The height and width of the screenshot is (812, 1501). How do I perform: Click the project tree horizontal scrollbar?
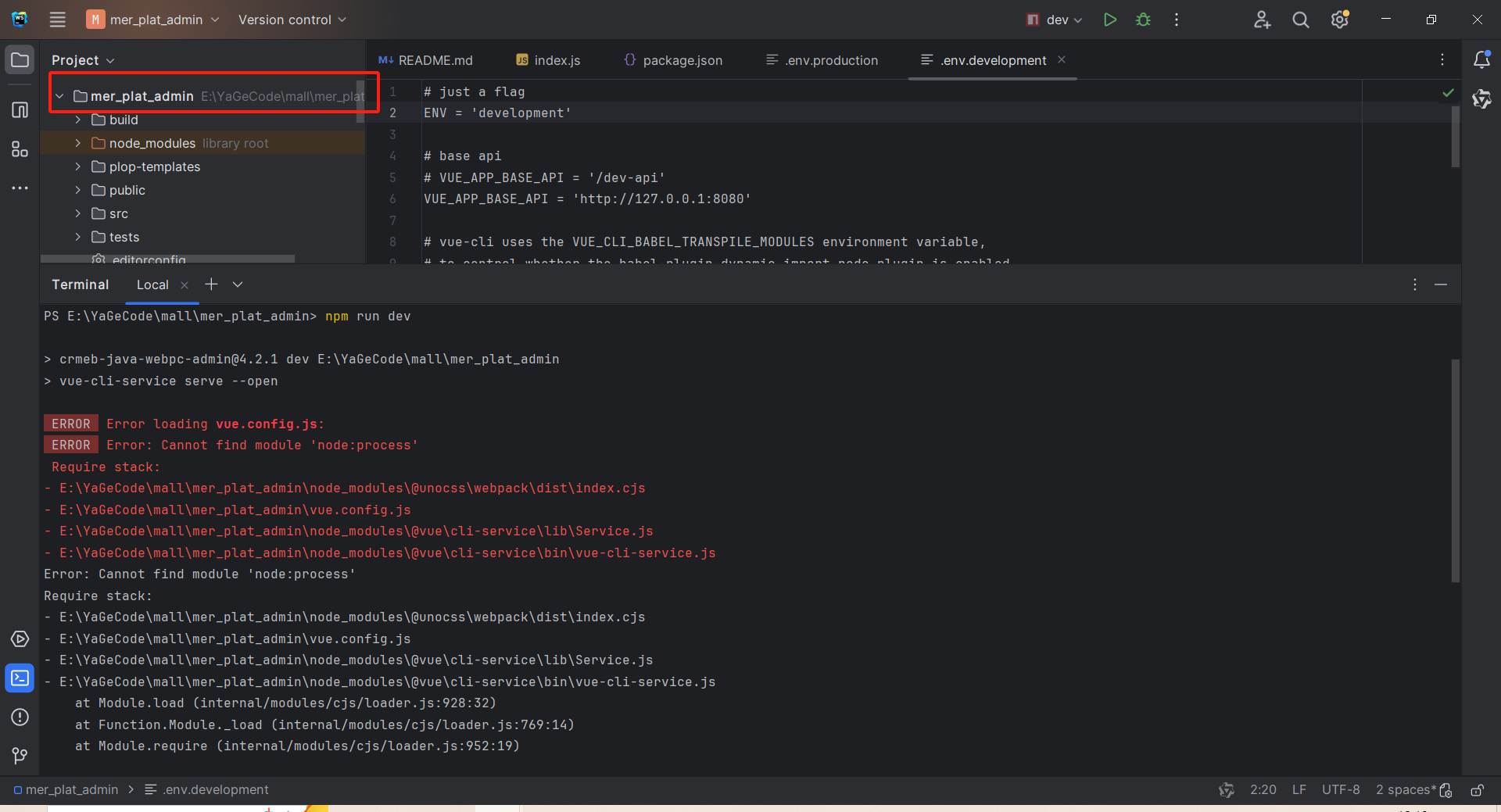pos(168,259)
